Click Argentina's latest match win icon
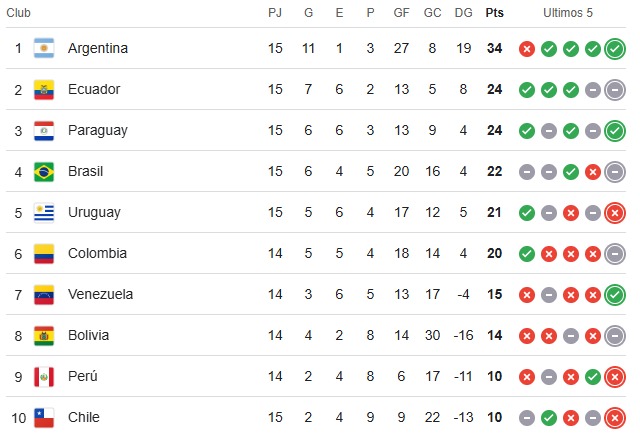 pyautogui.click(x=615, y=49)
